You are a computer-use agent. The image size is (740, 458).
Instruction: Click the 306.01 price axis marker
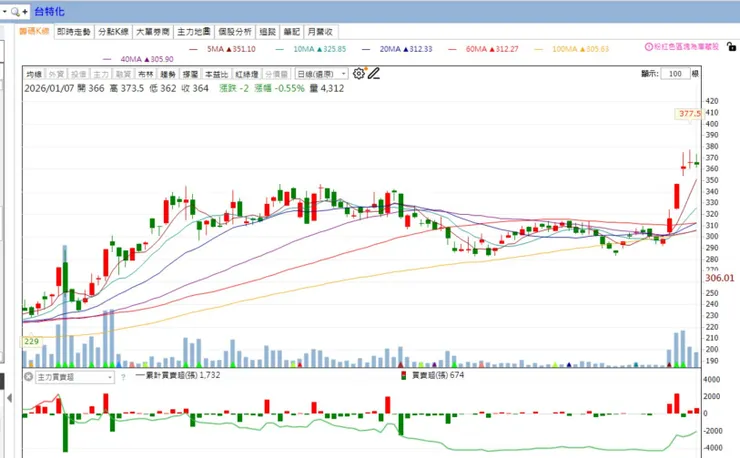[x=720, y=278]
